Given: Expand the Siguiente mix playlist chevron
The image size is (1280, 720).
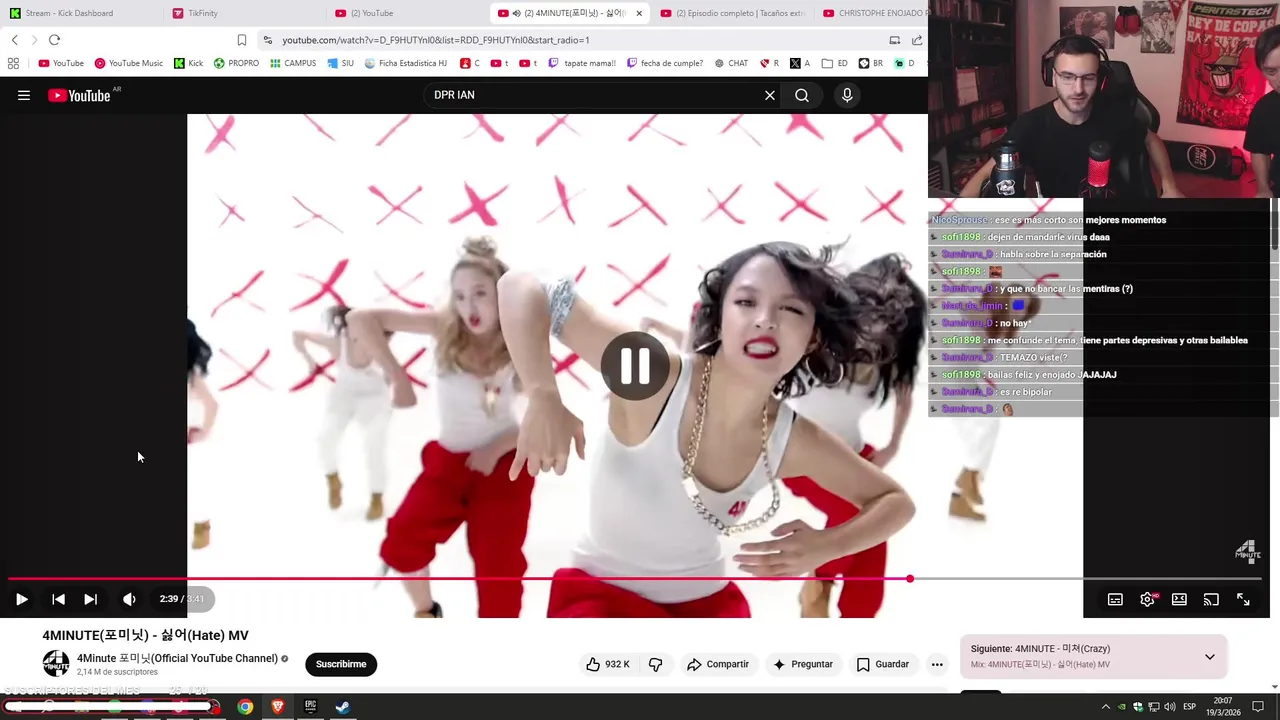Looking at the screenshot, I should click(1209, 657).
